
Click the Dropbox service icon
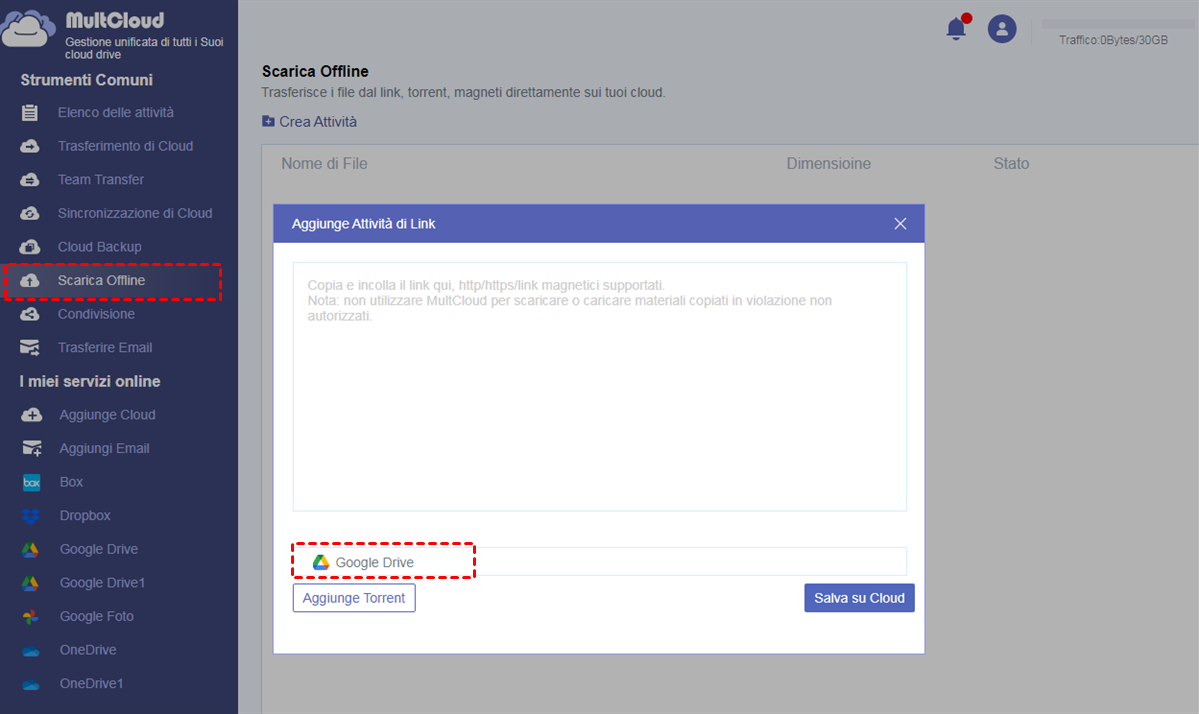point(31,516)
